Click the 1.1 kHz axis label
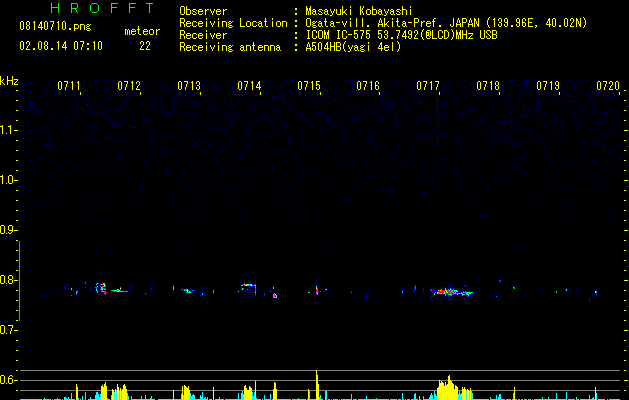629x400 pixels. [8, 130]
